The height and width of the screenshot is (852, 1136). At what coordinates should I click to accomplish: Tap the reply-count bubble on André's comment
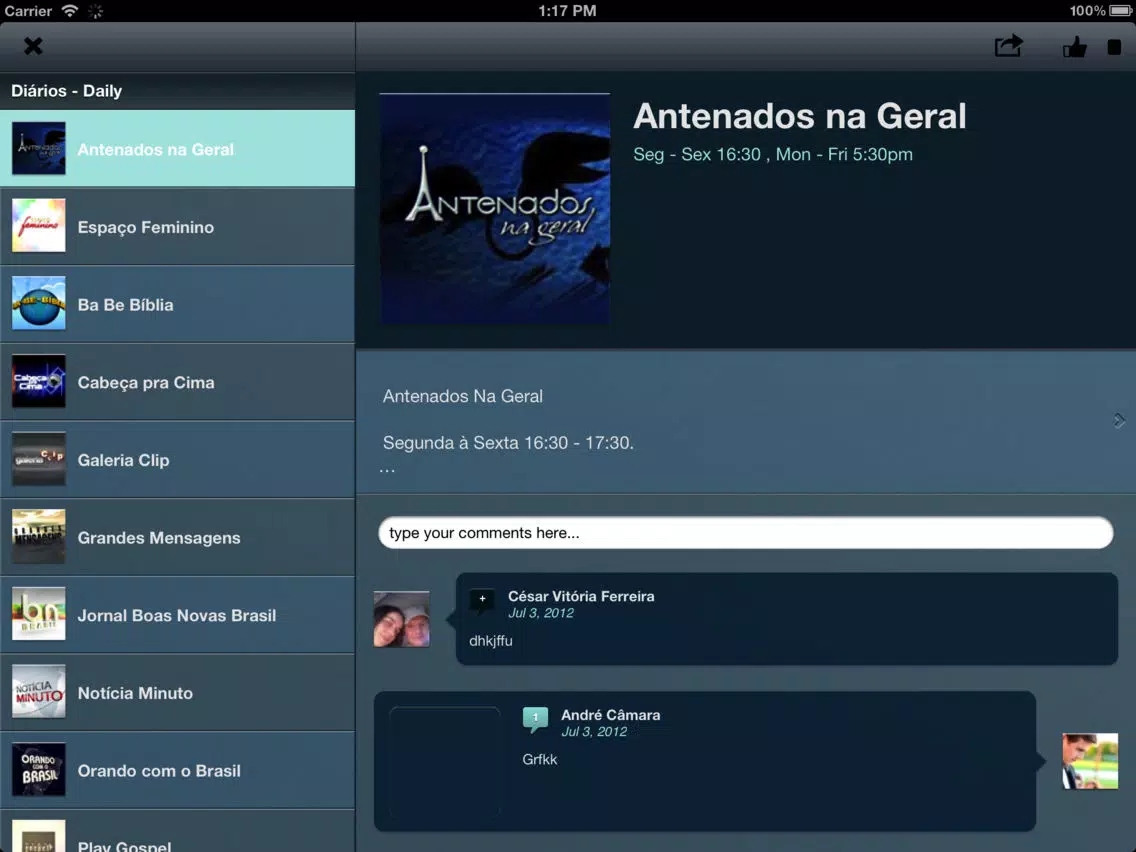pos(535,718)
